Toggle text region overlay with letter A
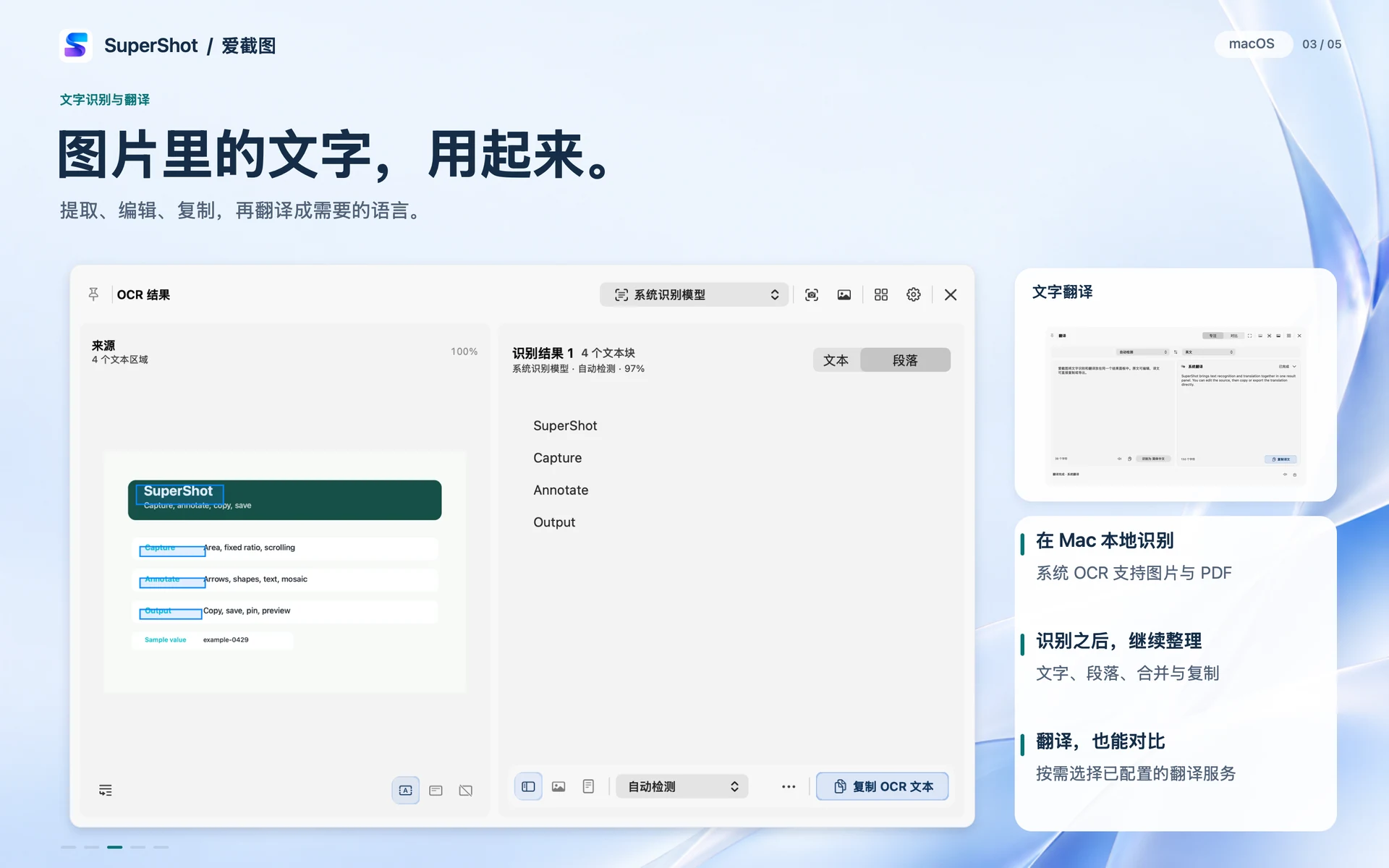 [x=406, y=790]
